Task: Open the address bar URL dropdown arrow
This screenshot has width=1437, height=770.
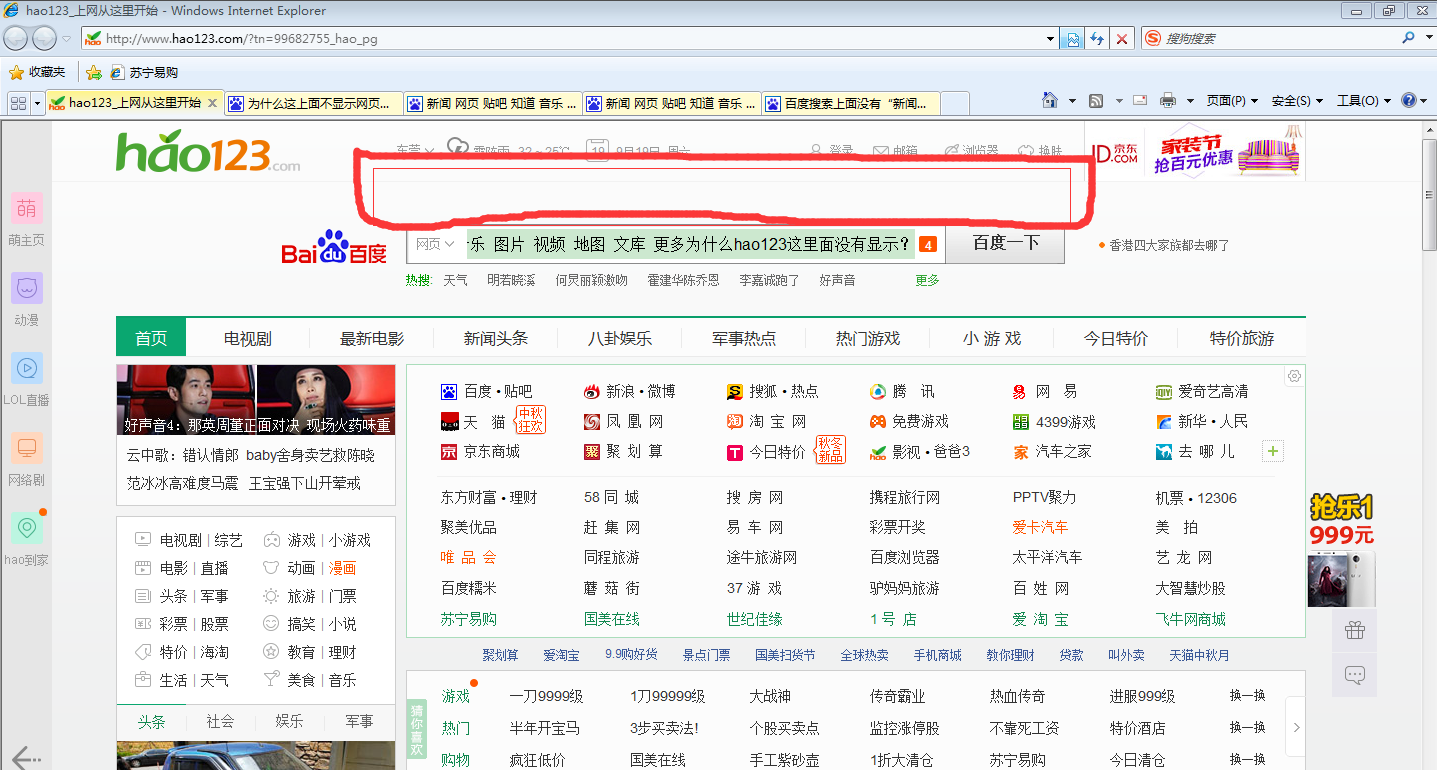Action: click(1050, 39)
